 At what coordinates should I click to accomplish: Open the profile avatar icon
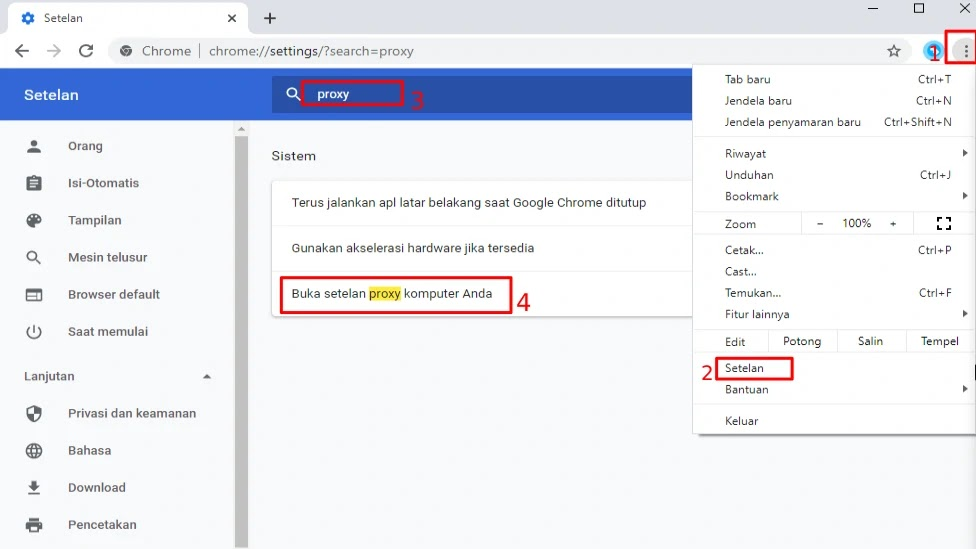click(x=932, y=51)
